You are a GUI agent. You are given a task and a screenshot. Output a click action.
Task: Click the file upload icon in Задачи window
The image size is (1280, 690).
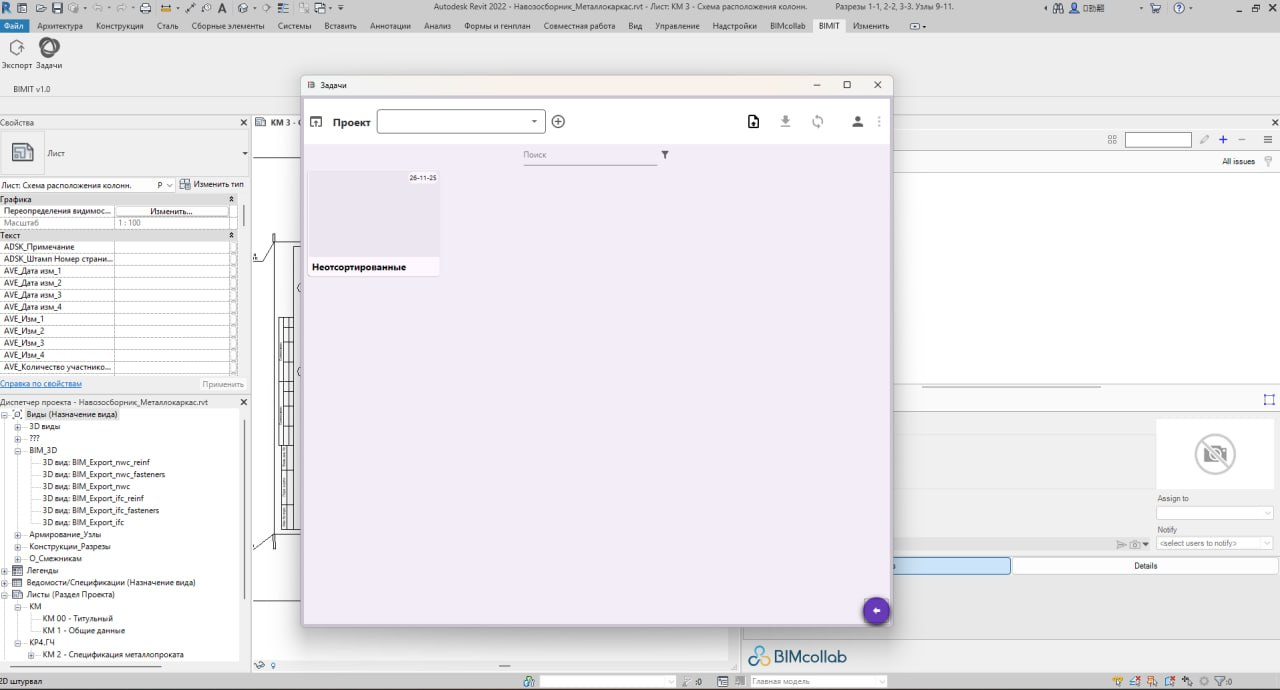point(753,122)
